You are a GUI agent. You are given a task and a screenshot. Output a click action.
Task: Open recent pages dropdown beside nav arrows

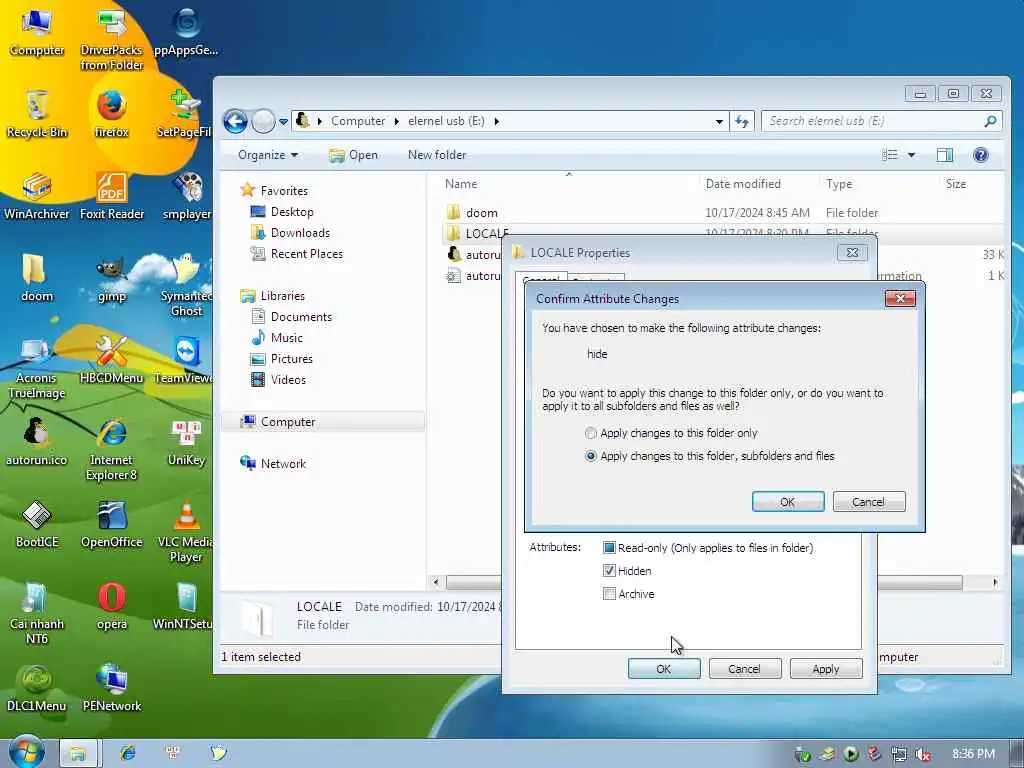pyautogui.click(x=283, y=121)
